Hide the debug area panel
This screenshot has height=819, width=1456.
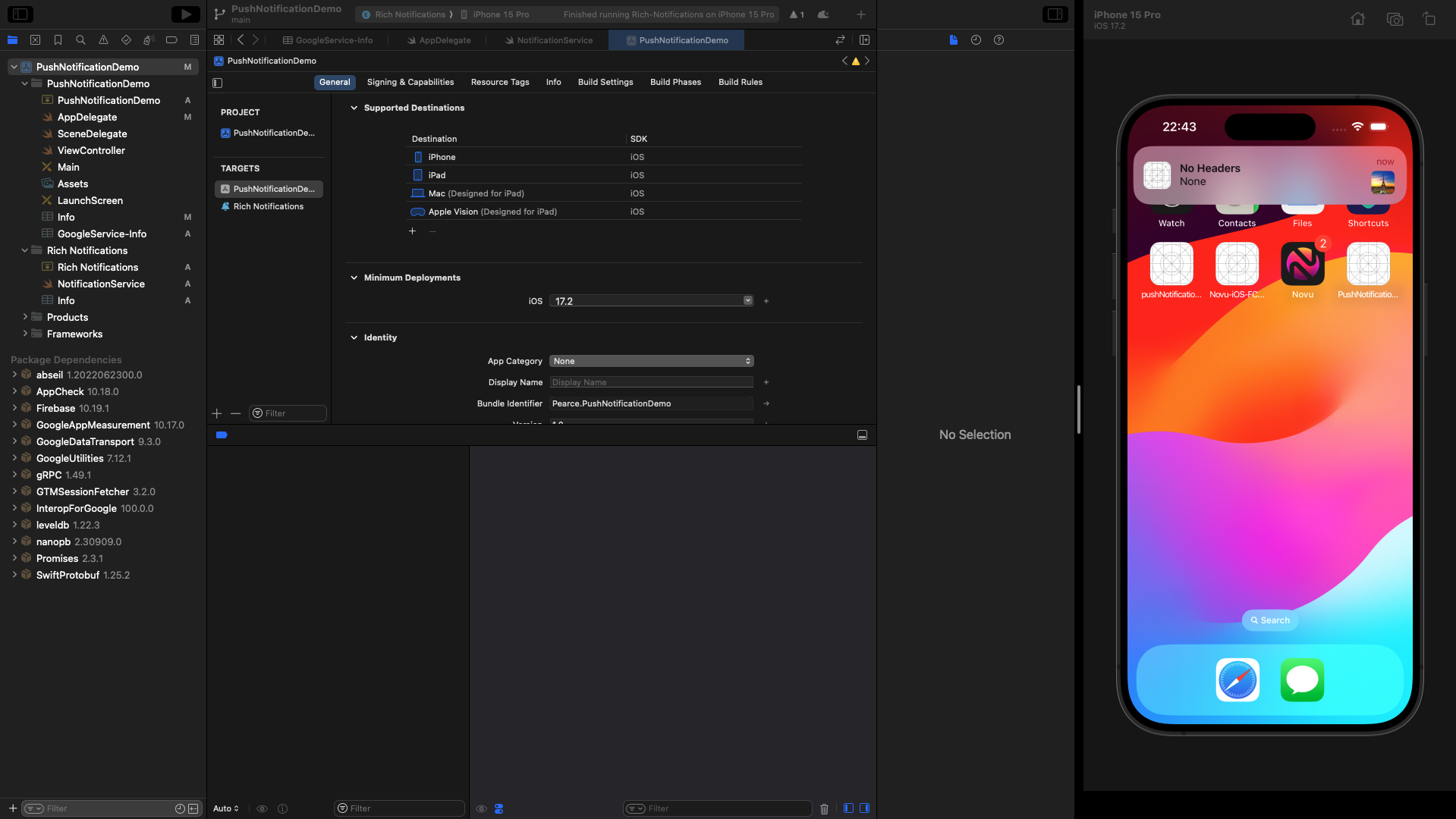862,435
